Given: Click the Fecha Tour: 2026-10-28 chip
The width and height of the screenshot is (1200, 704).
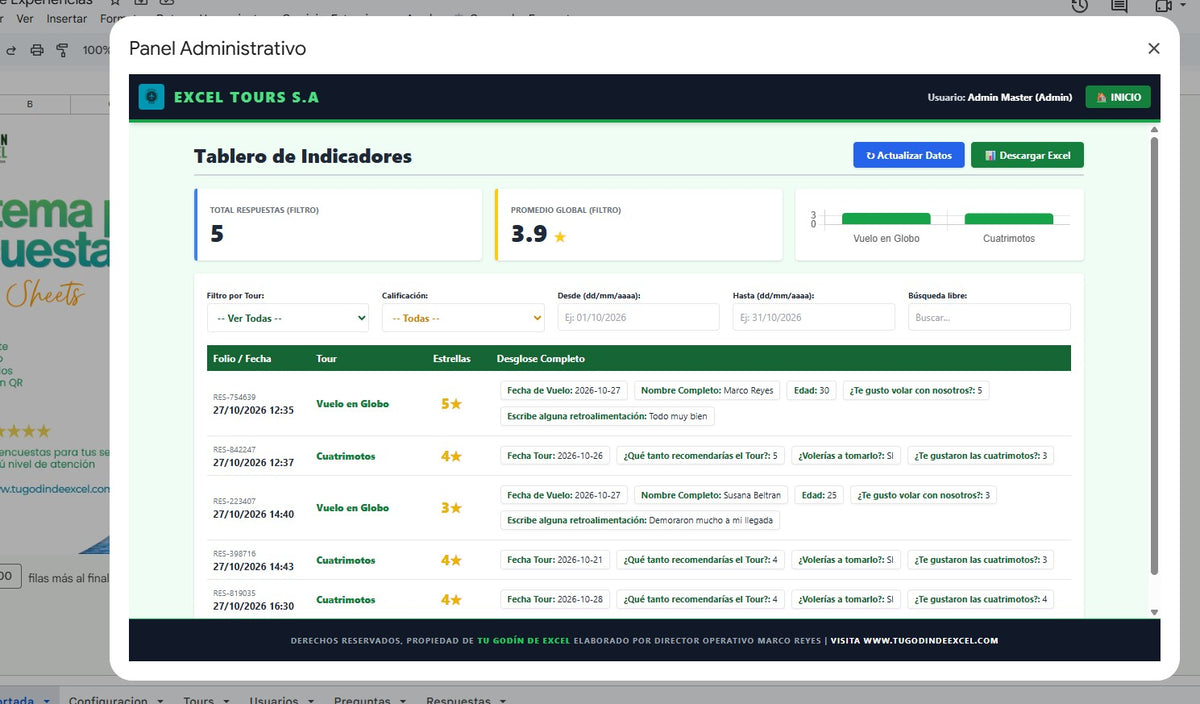Looking at the screenshot, I should [555, 600].
